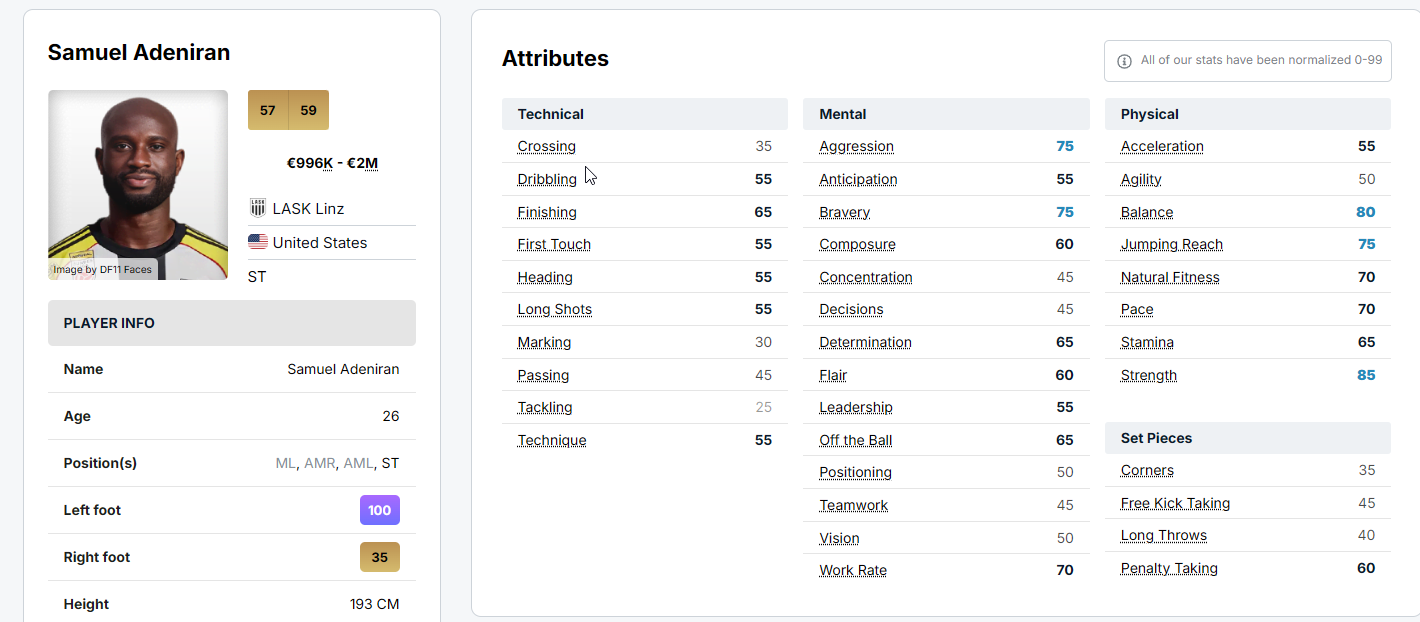Viewport: 1420px width, 622px height.
Task: Click the €996K - €2M value text
Action: click(332, 163)
